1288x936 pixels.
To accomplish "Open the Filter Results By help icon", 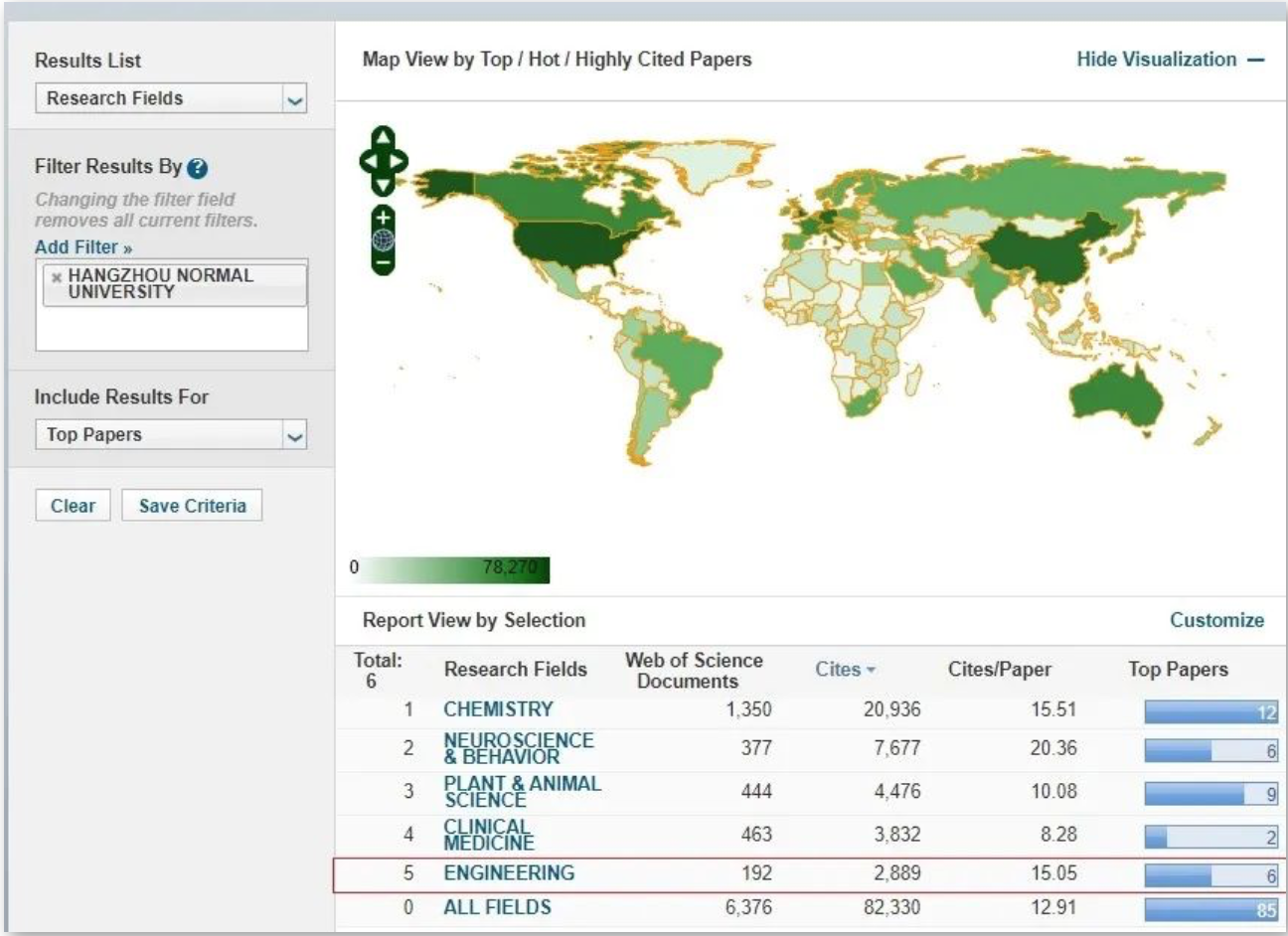I will tap(197, 168).
